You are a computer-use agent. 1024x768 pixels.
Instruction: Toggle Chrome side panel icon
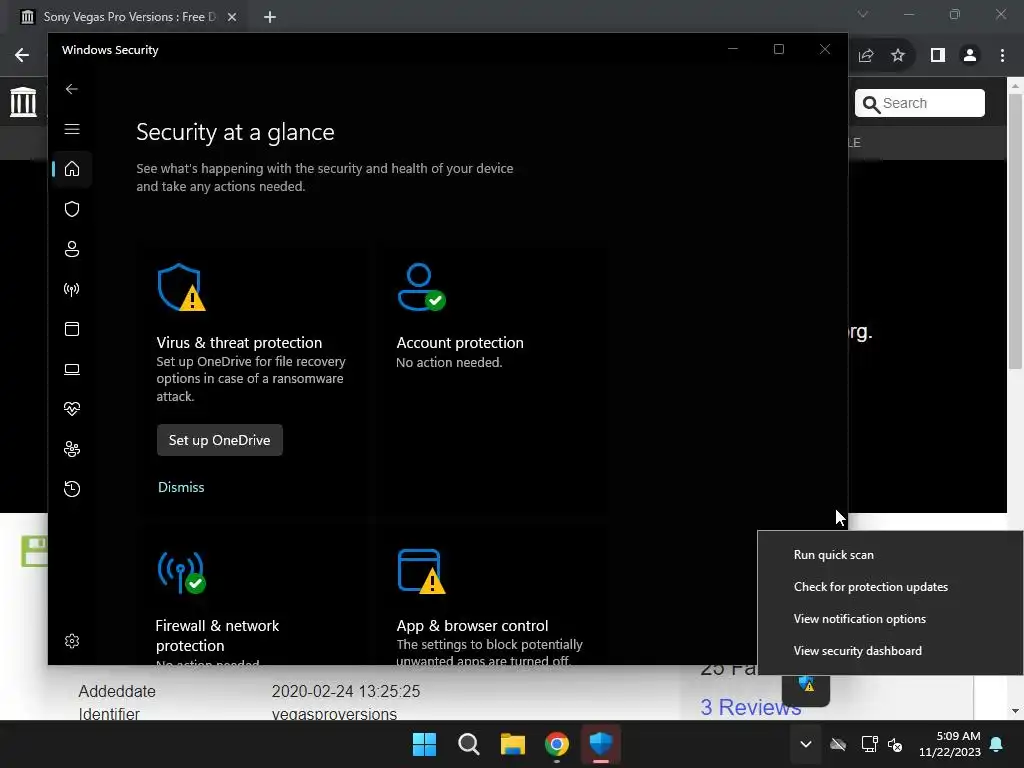(x=938, y=56)
